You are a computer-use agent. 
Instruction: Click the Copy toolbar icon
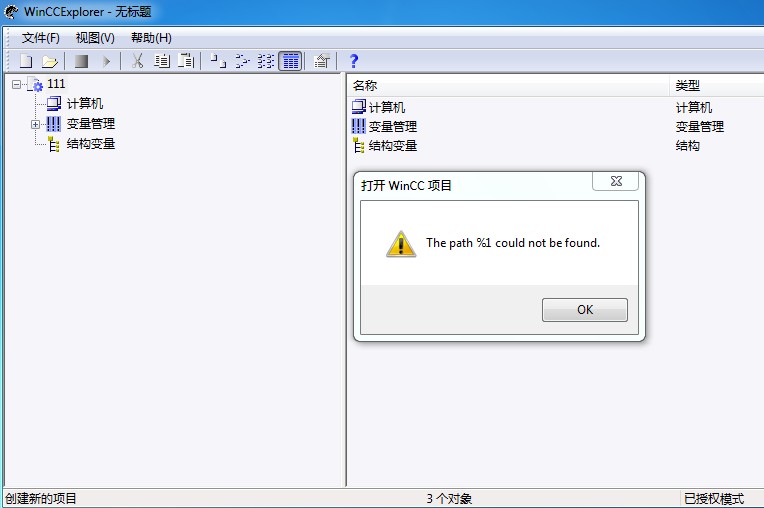click(x=162, y=61)
